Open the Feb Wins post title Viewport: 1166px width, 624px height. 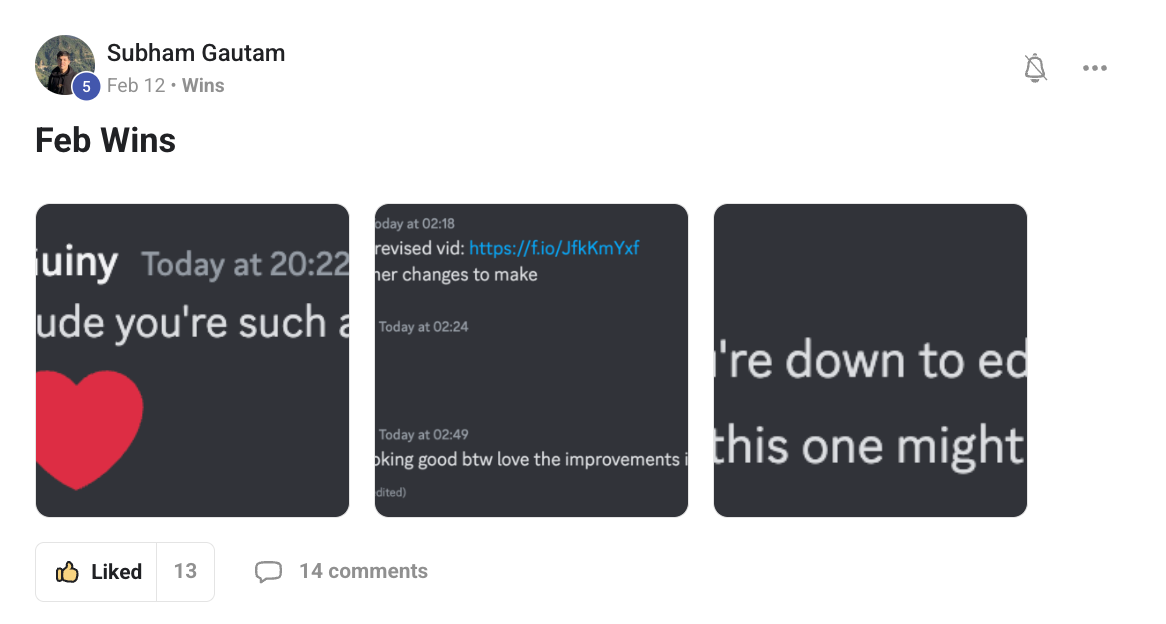(106, 141)
